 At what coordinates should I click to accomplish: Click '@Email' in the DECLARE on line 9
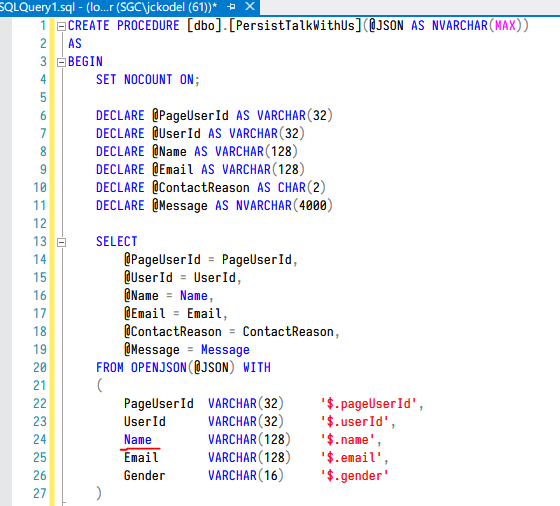(173, 170)
